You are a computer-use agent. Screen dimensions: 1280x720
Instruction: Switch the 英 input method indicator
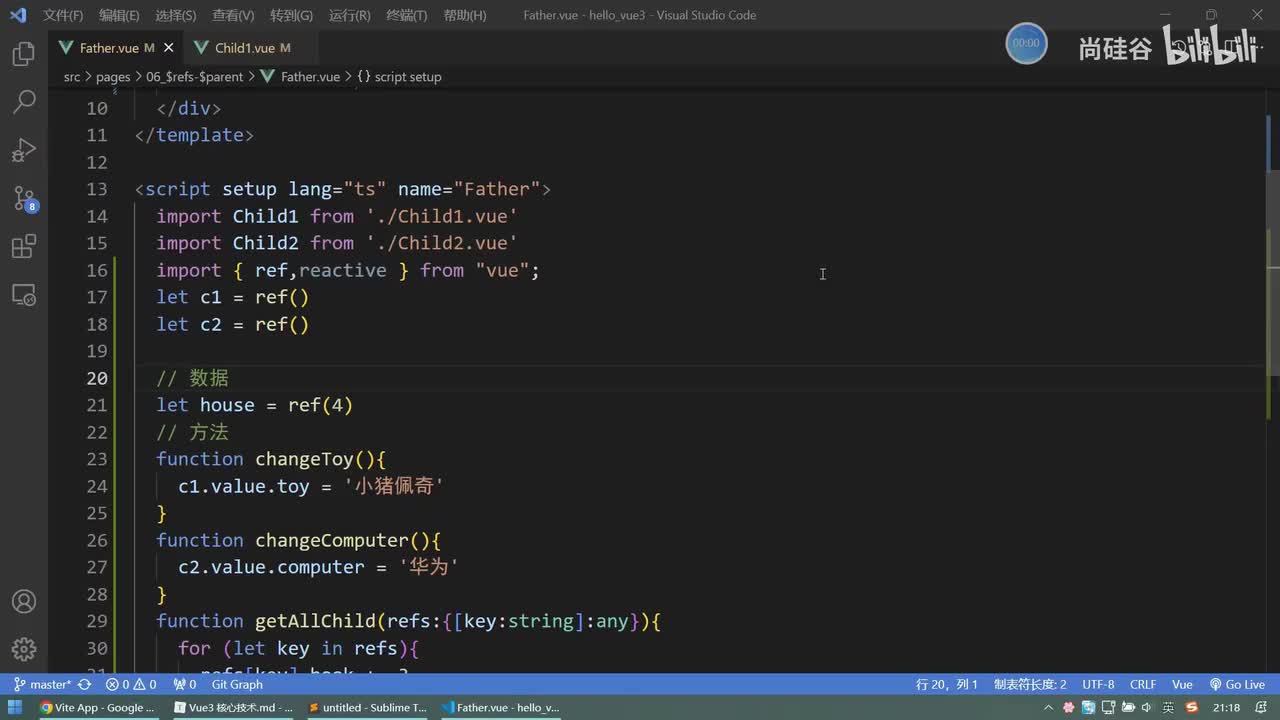tap(1168, 708)
